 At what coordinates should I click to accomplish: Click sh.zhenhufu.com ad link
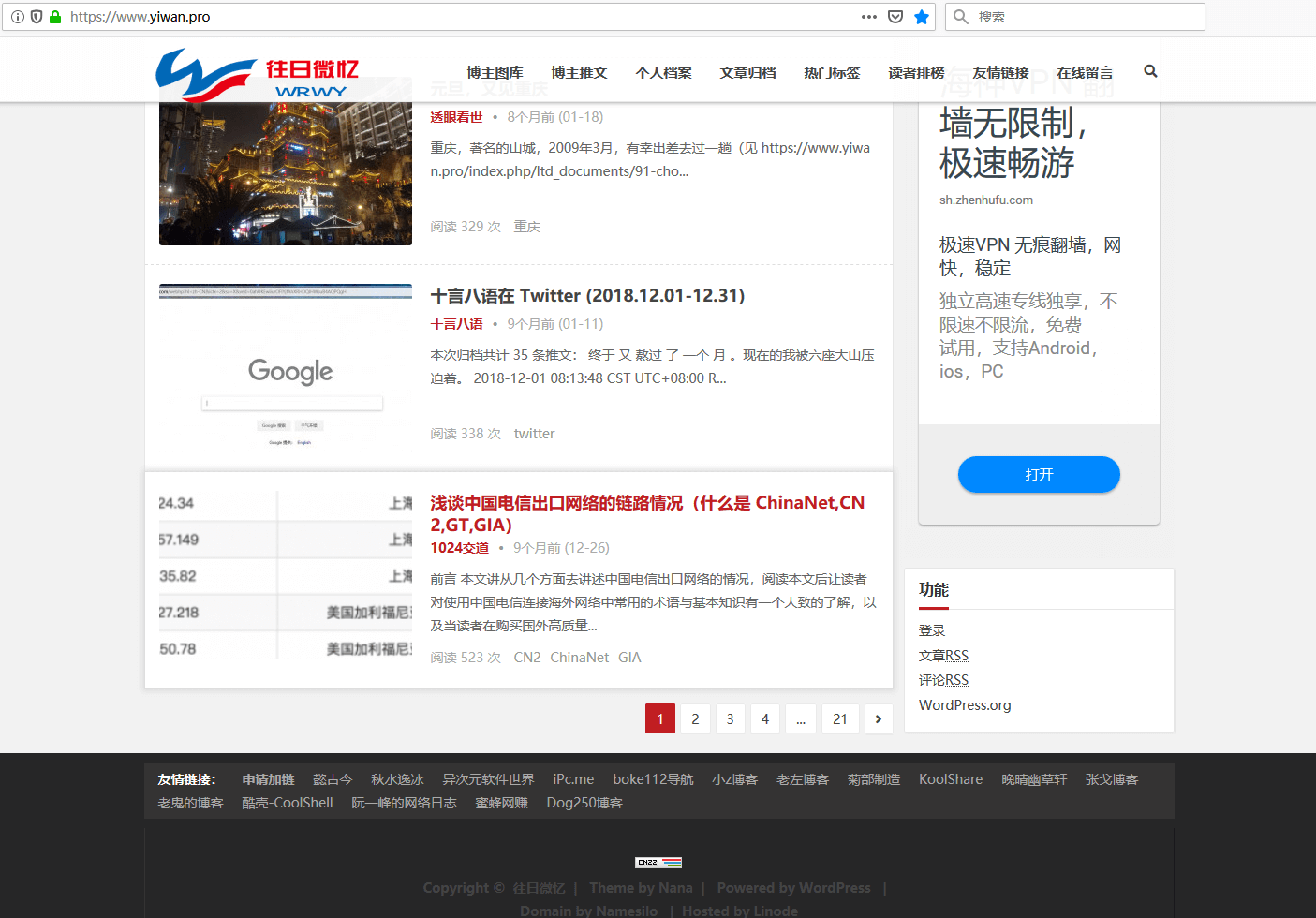coord(986,200)
